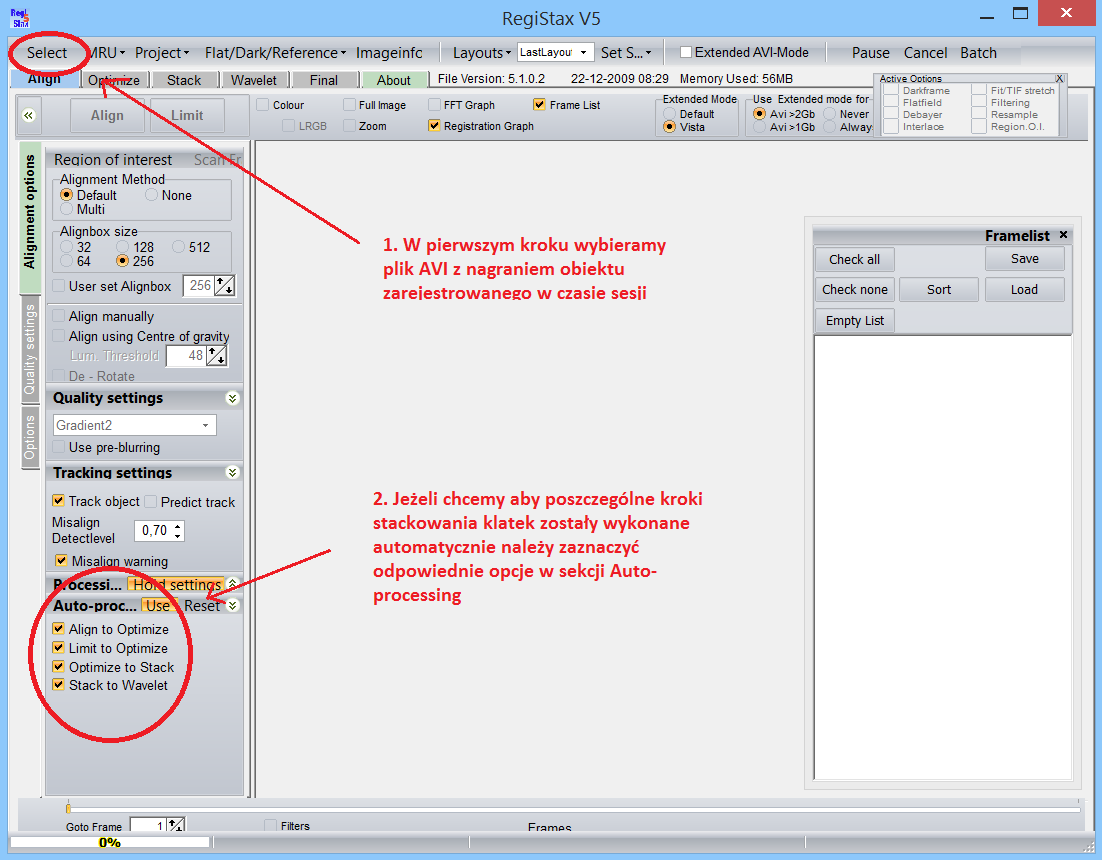
Task: Expand the Auto-processing section chevron
Action: click(x=233, y=605)
